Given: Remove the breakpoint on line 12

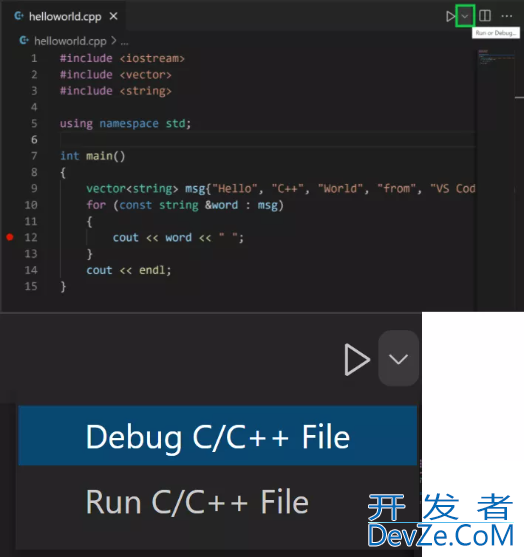Looking at the screenshot, I should (x=10, y=237).
